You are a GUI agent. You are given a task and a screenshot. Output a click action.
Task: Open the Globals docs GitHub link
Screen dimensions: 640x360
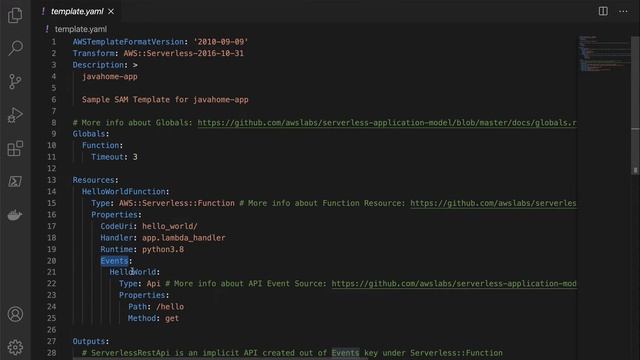[387, 122]
